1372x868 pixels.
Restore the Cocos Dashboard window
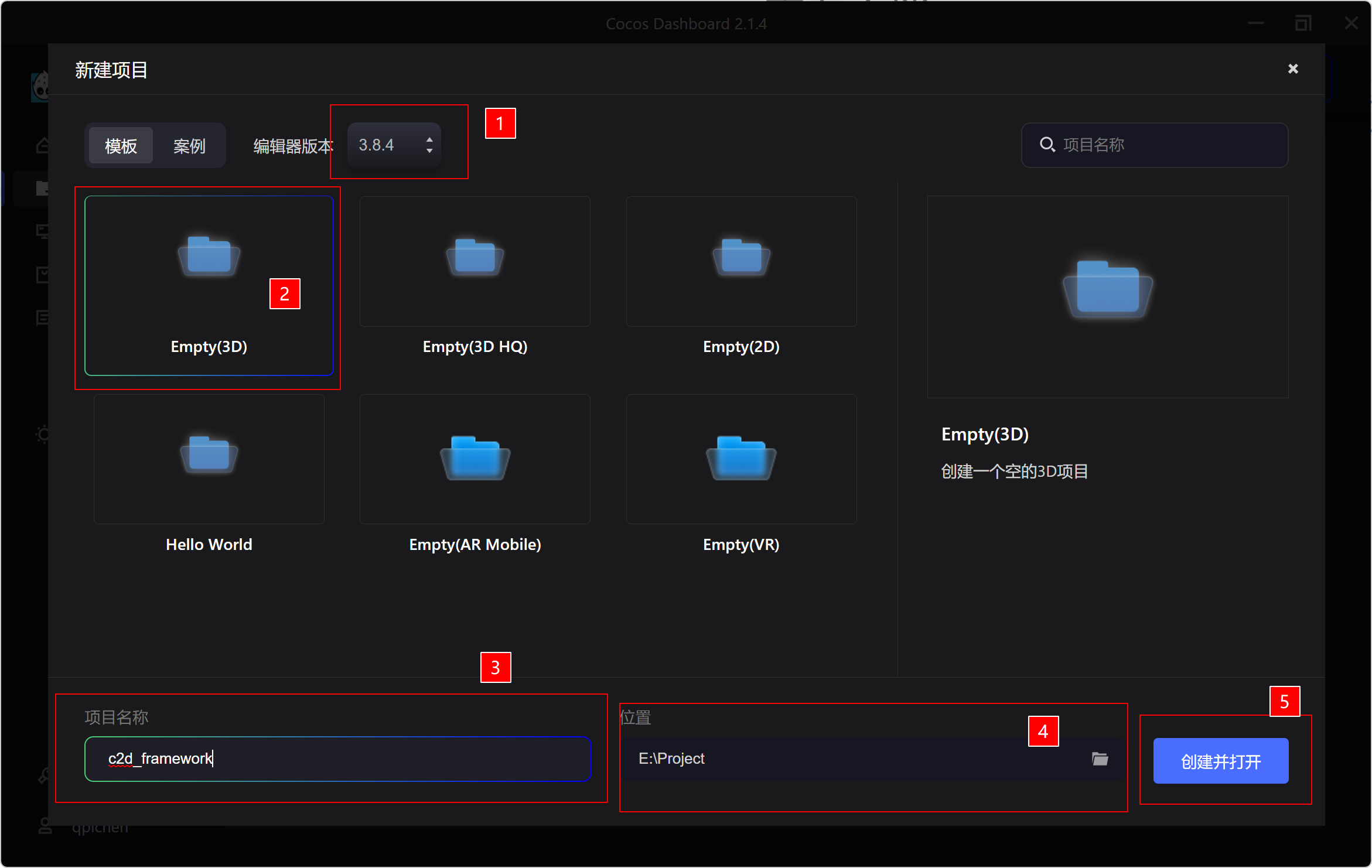[1303, 23]
